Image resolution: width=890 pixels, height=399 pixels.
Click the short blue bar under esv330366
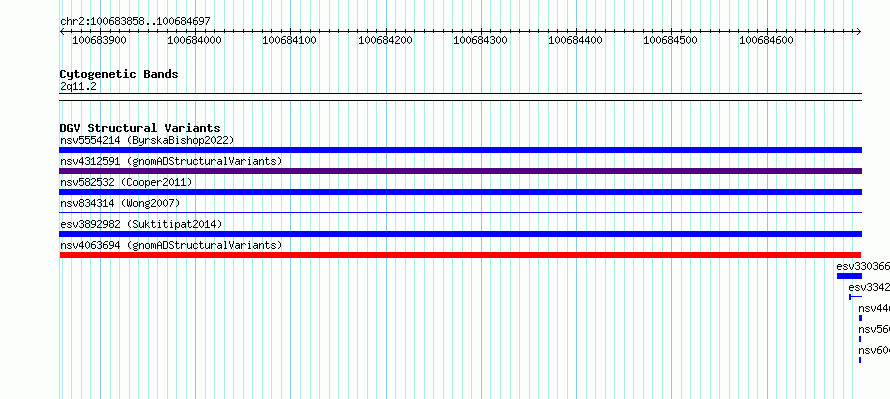[x=849, y=276]
